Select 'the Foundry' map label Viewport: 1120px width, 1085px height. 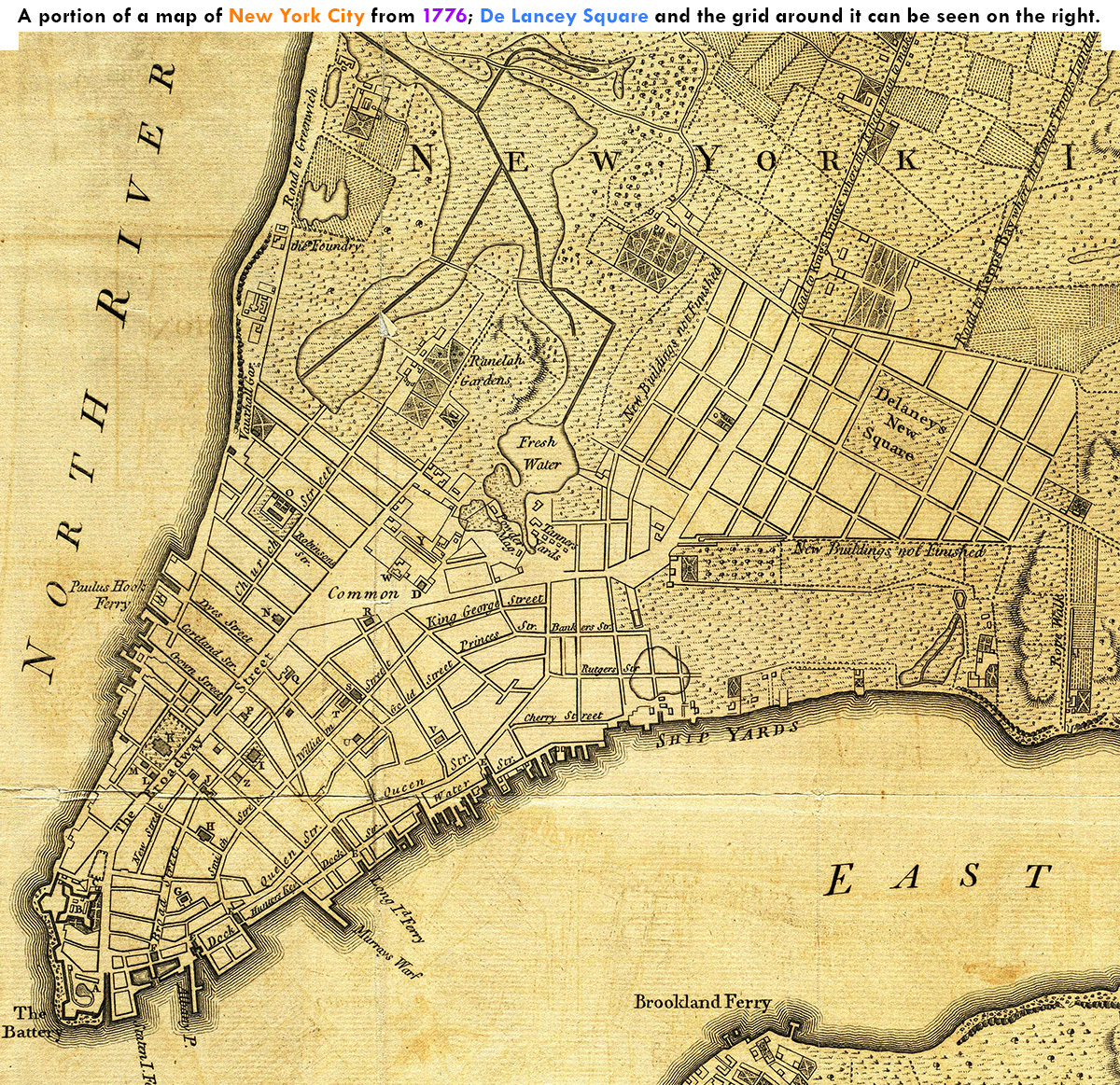325,247
